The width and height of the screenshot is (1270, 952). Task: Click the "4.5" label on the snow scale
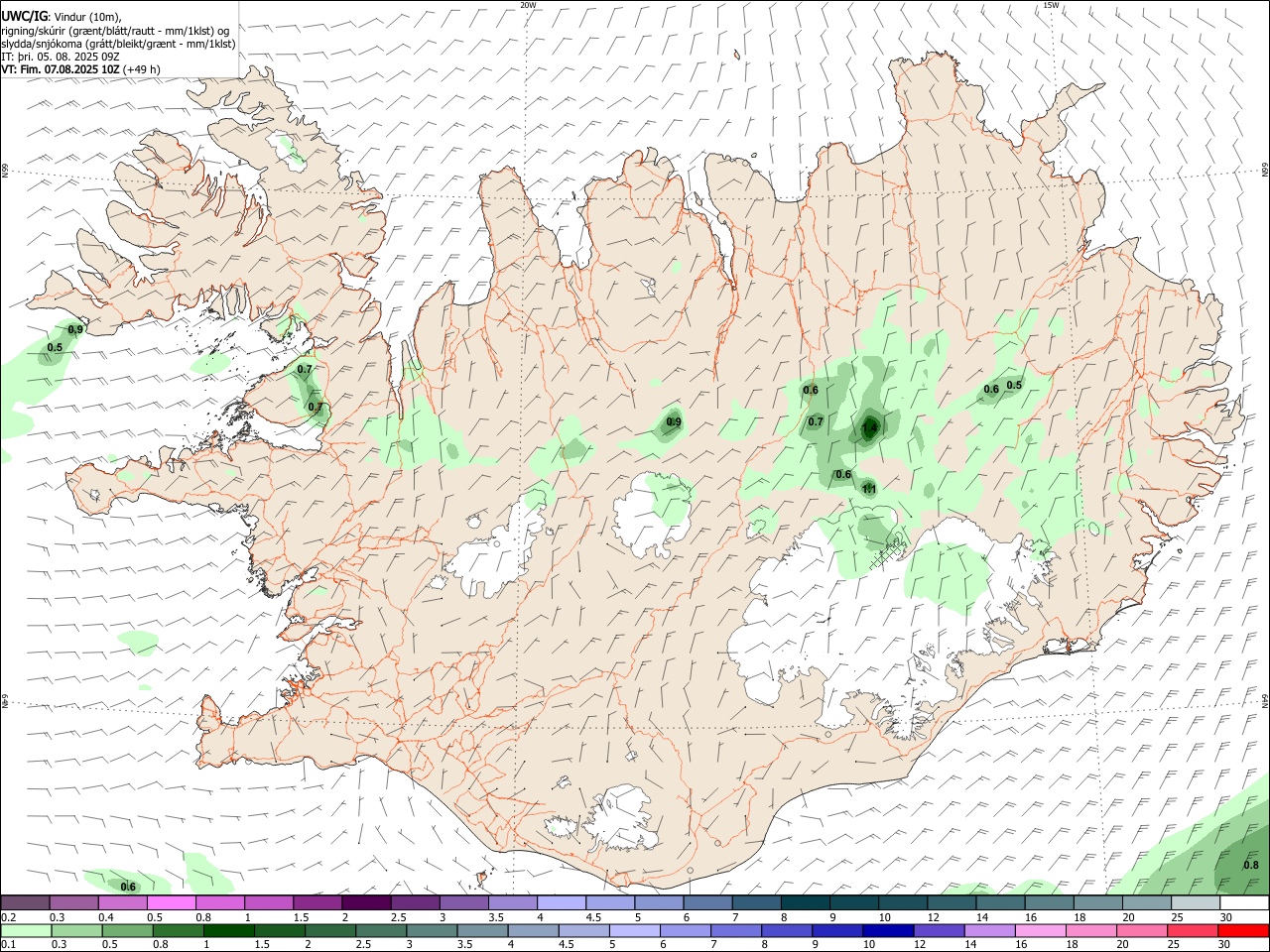[x=593, y=917]
